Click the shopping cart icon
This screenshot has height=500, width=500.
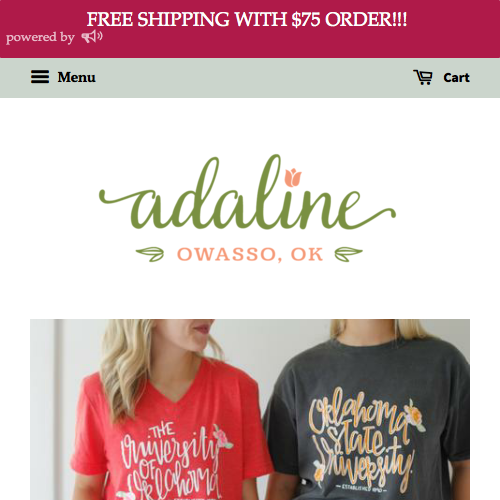(x=423, y=77)
